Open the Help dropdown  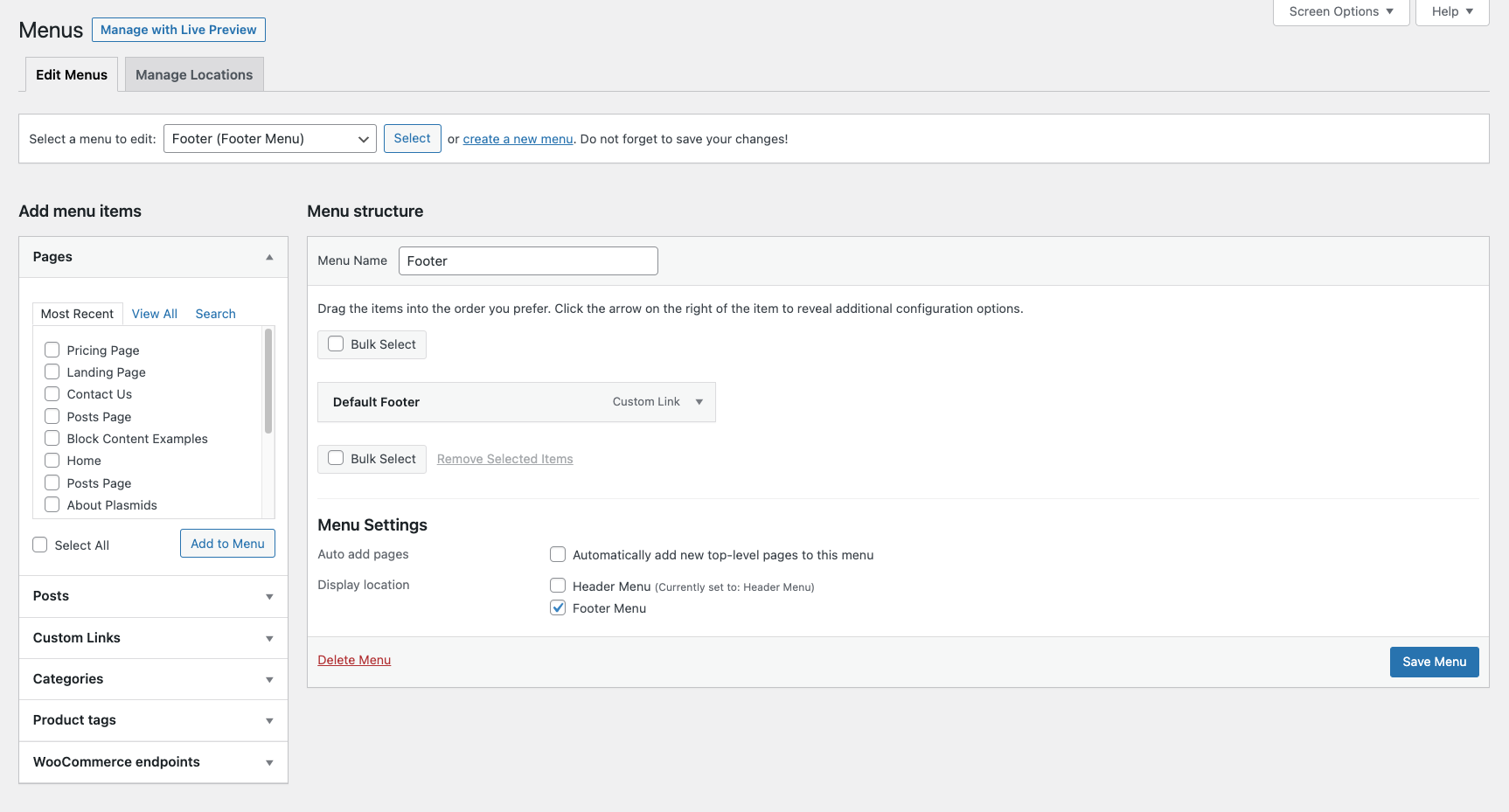[x=1451, y=11]
